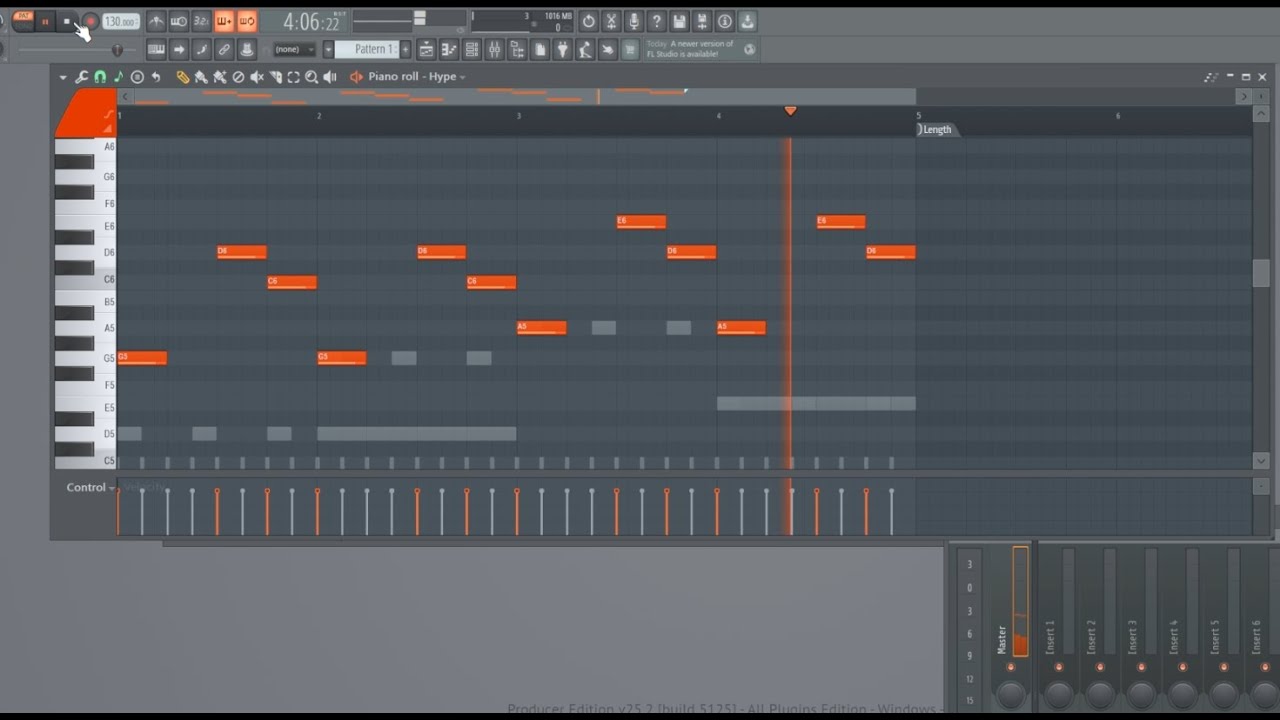
Task: Click the plus button to add pattern
Action: click(x=405, y=49)
